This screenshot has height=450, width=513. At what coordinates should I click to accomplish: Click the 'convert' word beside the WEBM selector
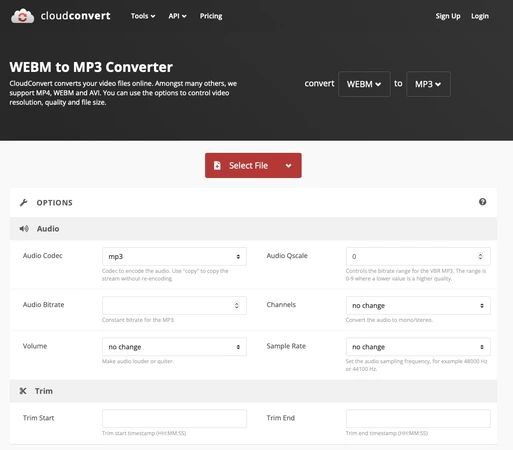[319, 83]
